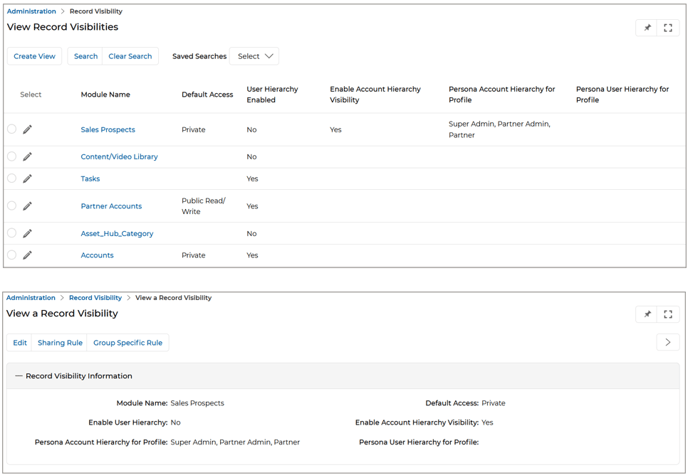Screen dimensions: 688x475
Task: Choose the Accounts row radio button
Action: click(x=12, y=255)
